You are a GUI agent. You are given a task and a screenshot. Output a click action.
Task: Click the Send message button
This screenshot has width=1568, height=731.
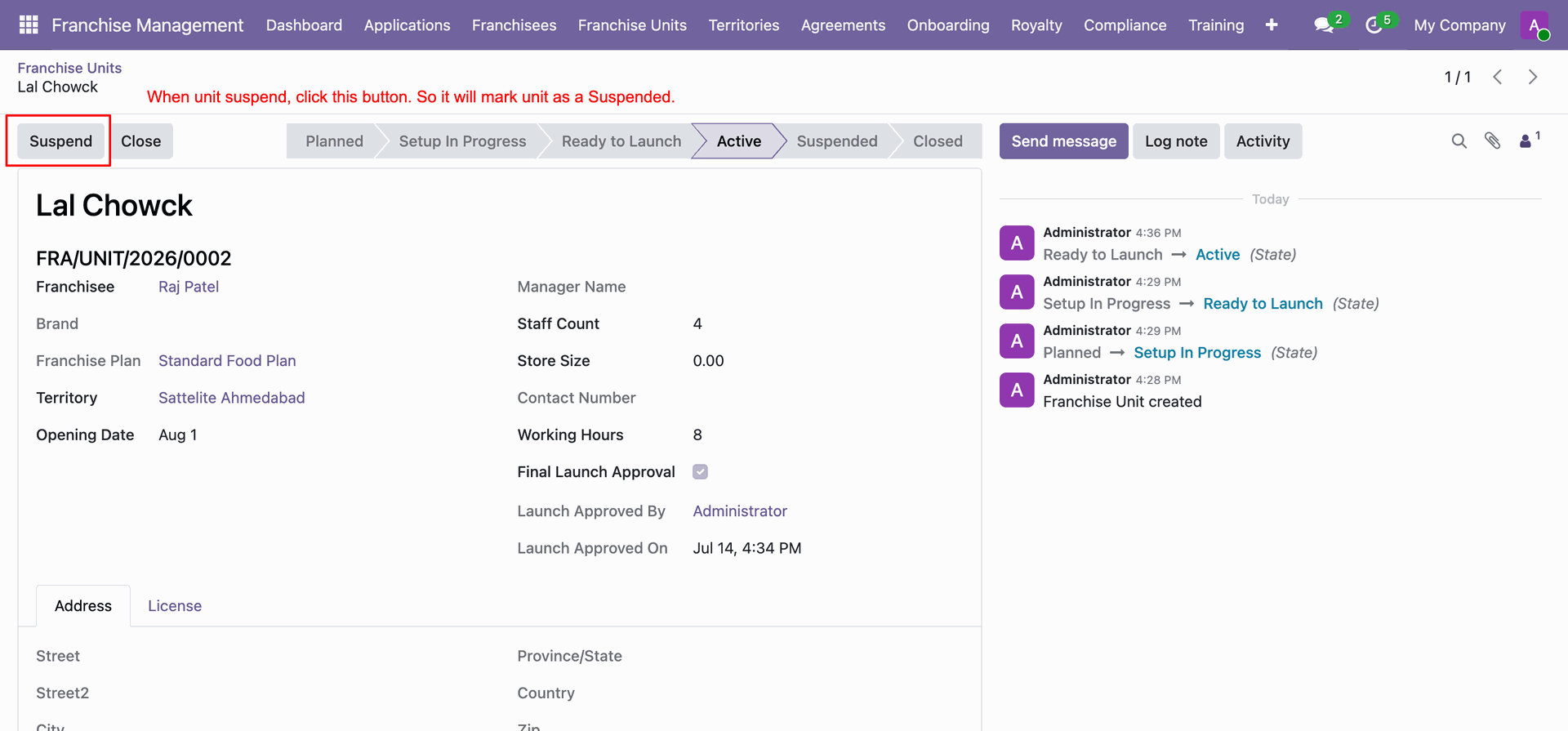tap(1064, 141)
